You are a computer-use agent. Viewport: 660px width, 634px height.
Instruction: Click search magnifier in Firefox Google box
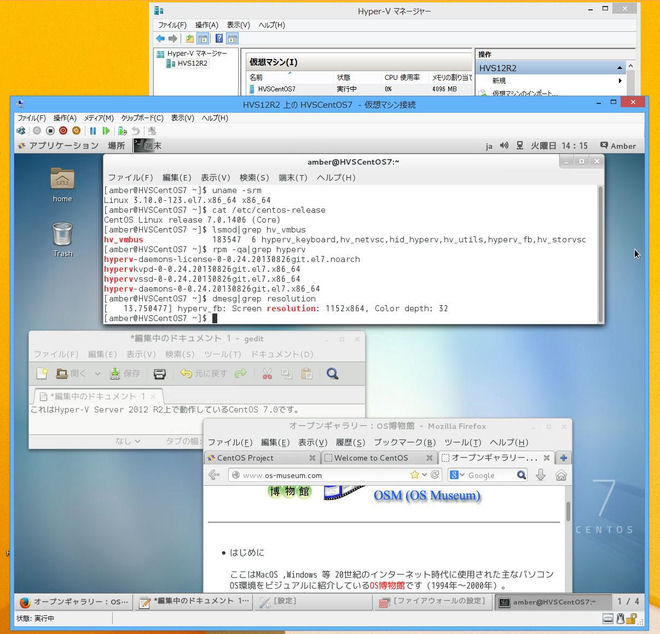pos(521,475)
